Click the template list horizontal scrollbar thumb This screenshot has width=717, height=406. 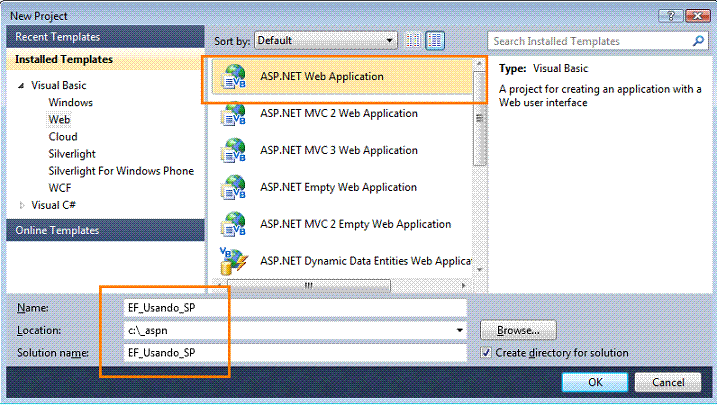click(309, 286)
